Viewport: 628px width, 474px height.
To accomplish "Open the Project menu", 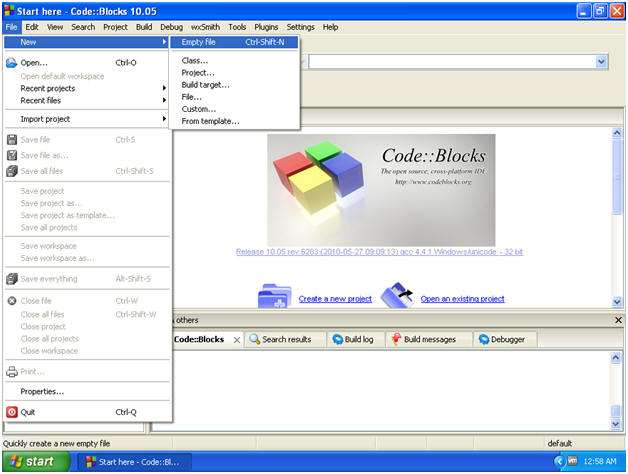I will pos(115,27).
